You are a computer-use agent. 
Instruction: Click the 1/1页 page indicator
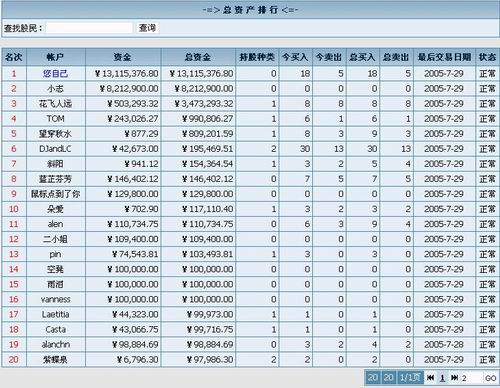(410, 378)
